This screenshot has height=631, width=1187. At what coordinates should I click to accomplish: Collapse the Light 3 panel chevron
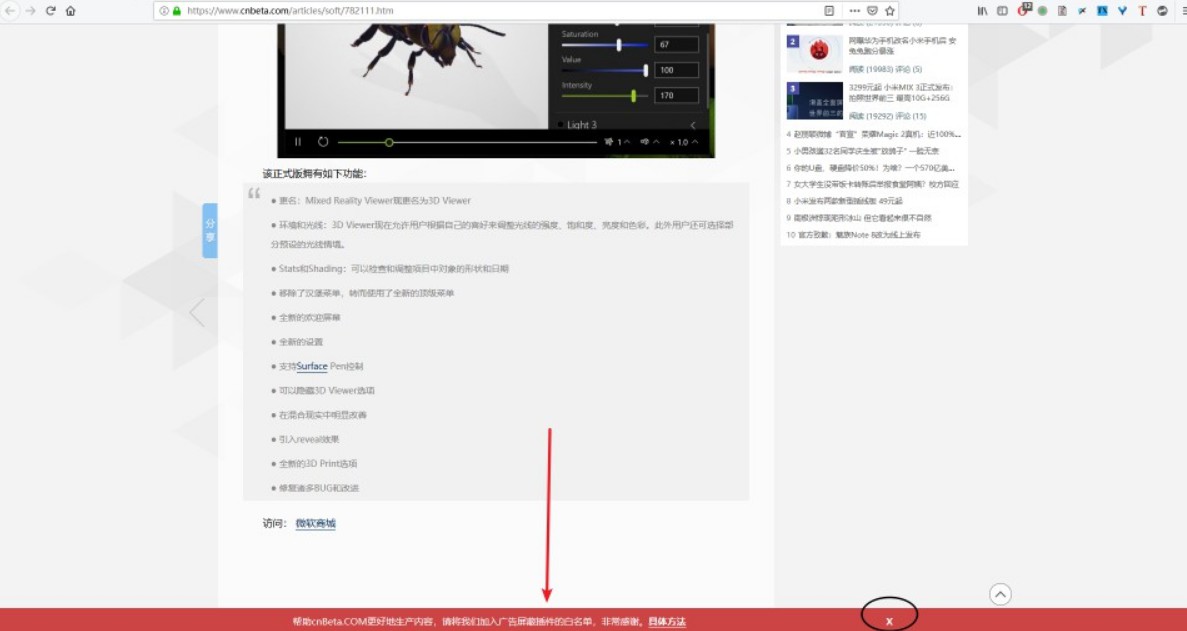693,125
